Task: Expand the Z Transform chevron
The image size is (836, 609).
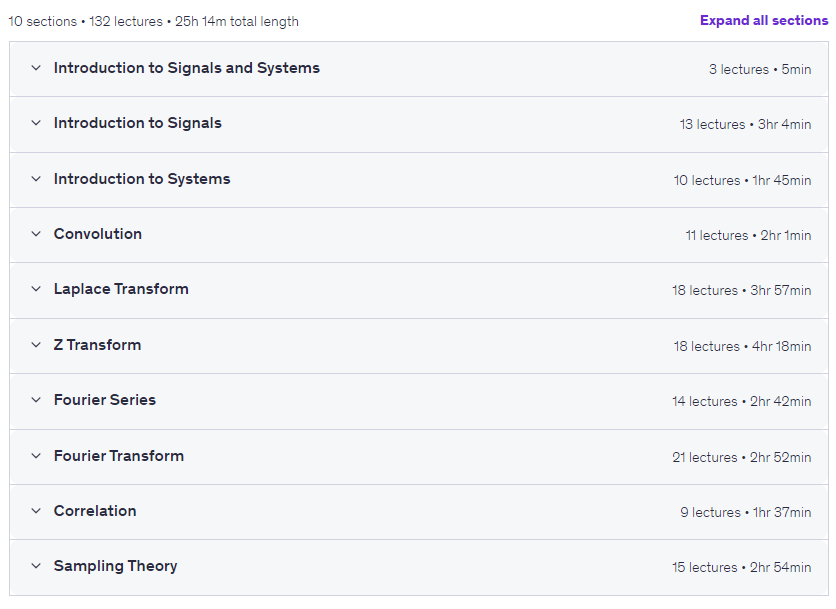Action: point(36,345)
